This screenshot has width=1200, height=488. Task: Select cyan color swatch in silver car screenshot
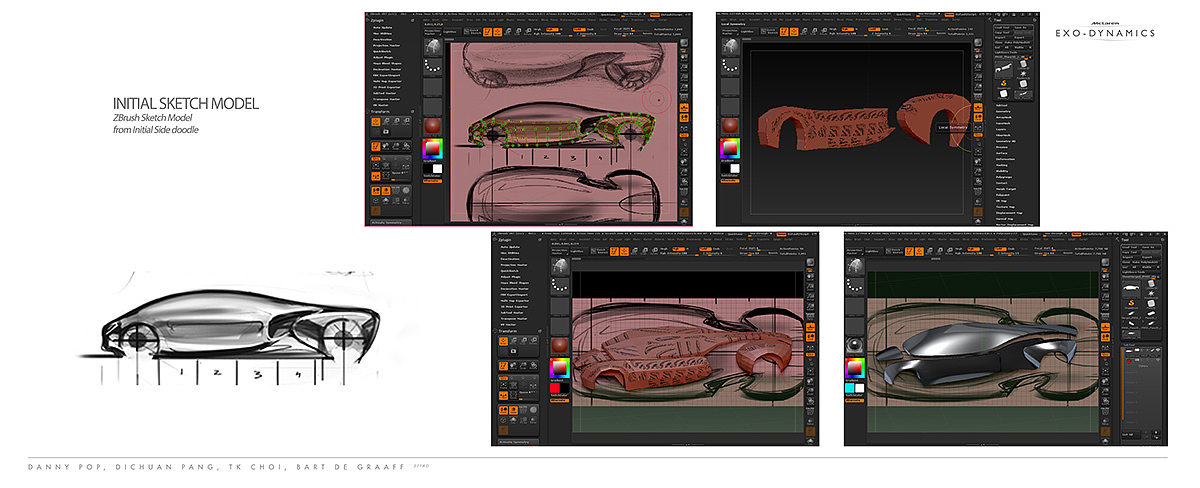850,387
